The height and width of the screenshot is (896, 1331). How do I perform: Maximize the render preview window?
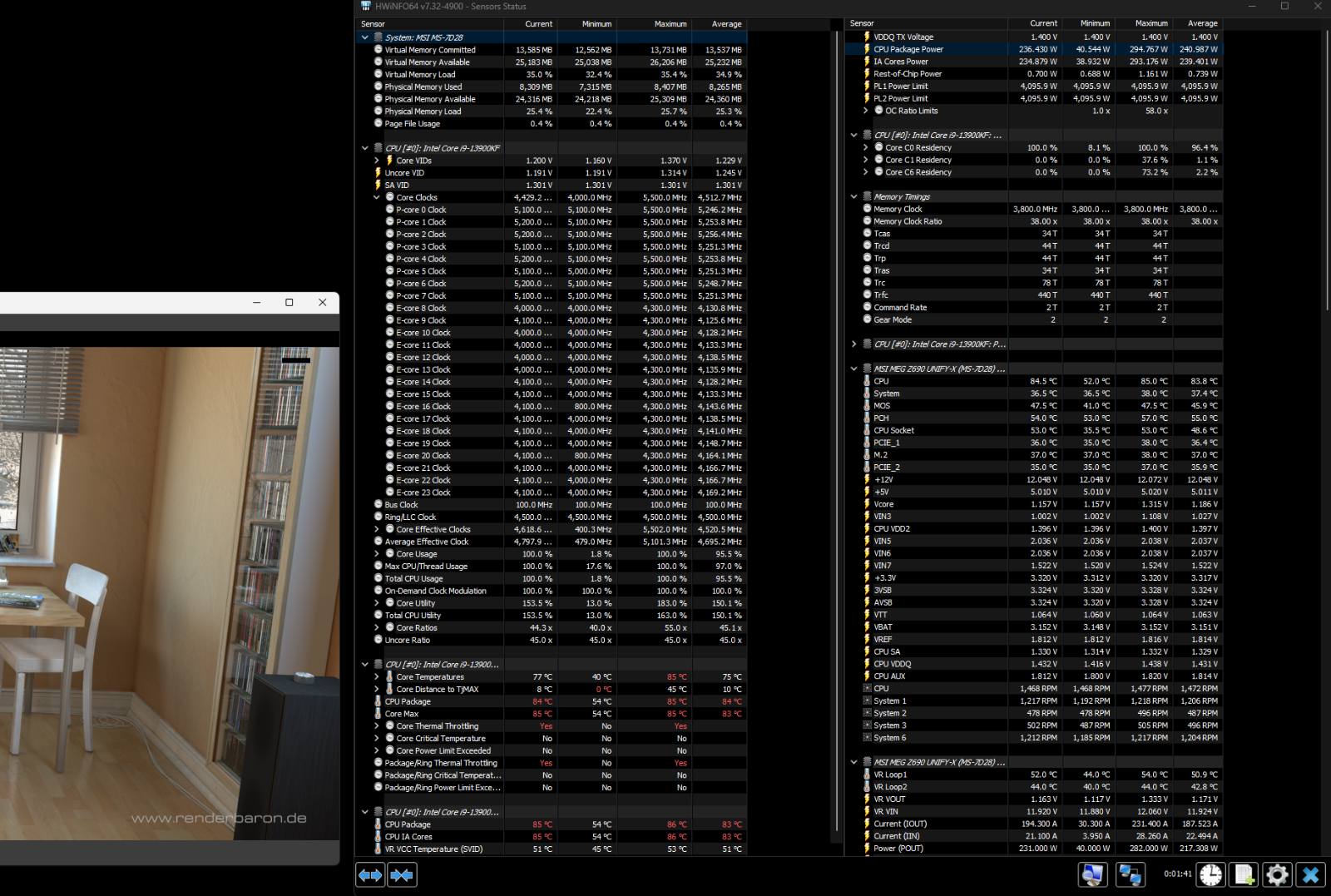coord(289,303)
